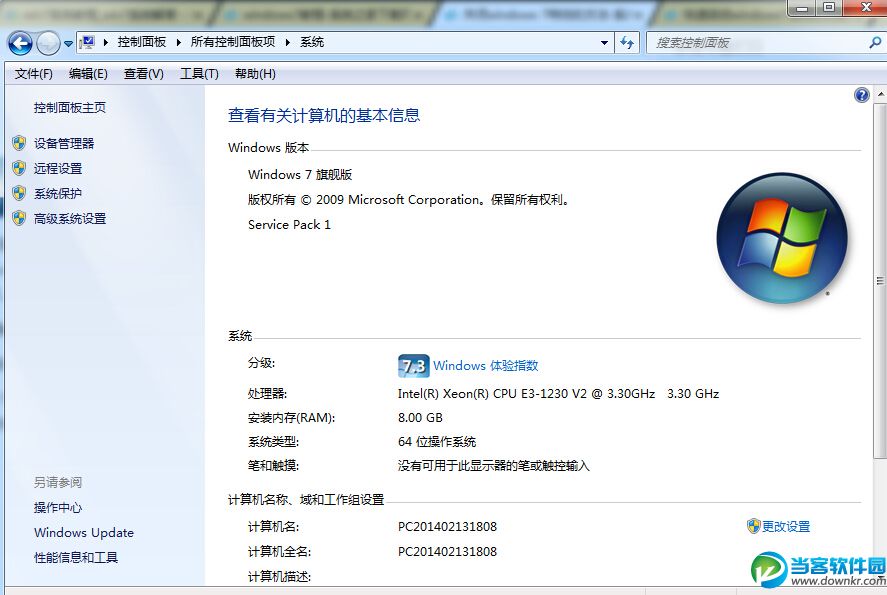
Task: Open the recent pages dropdown arrow
Action: pyautogui.click(x=68, y=44)
